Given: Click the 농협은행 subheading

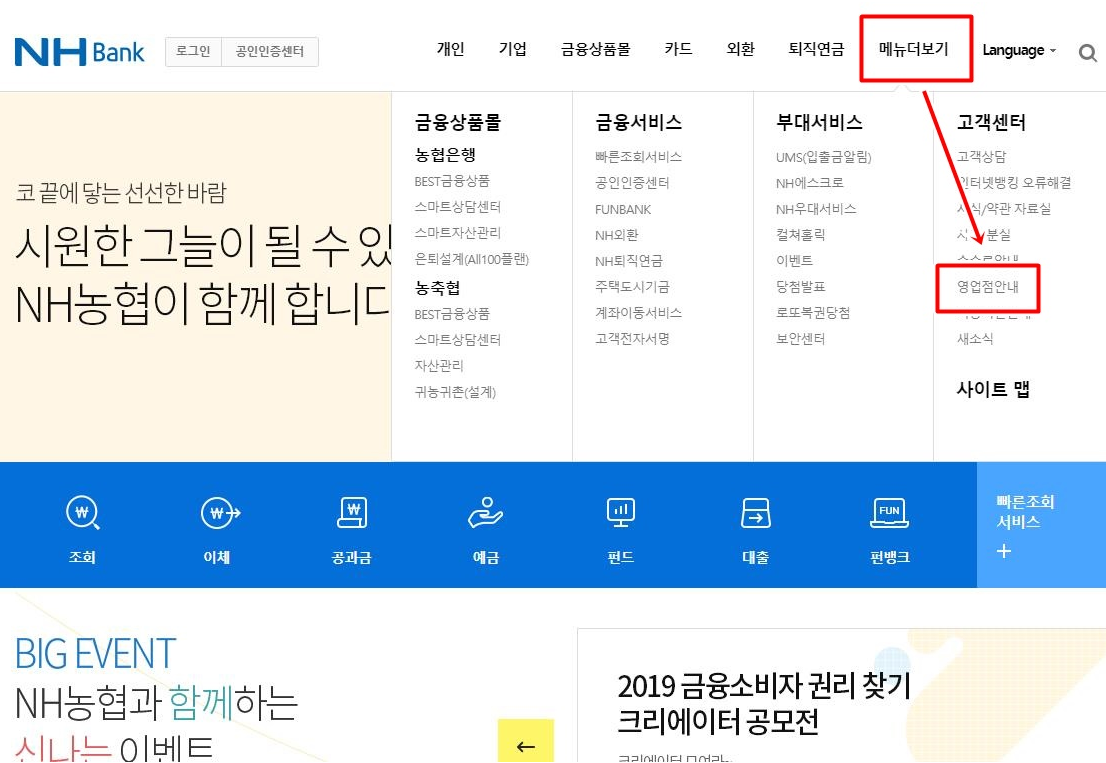Looking at the screenshot, I should [445, 154].
